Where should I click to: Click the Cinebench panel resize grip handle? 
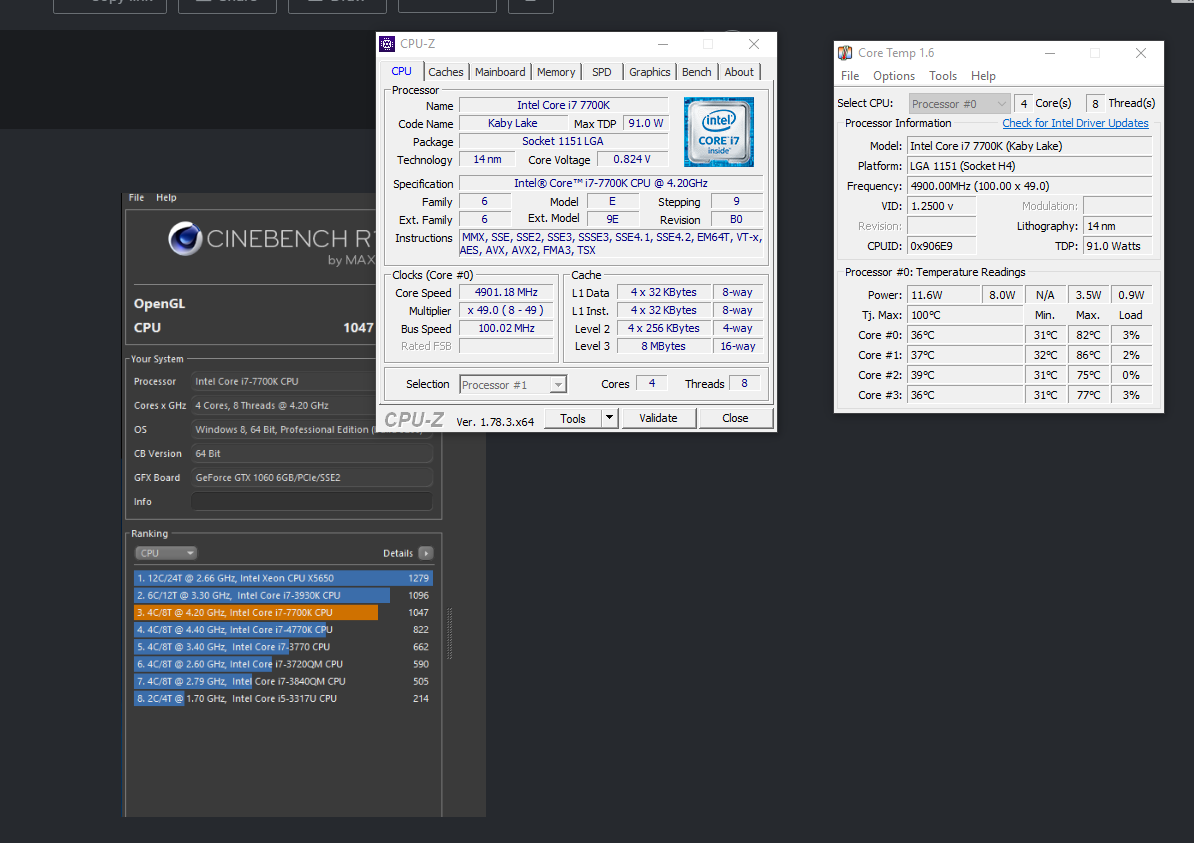point(449,634)
